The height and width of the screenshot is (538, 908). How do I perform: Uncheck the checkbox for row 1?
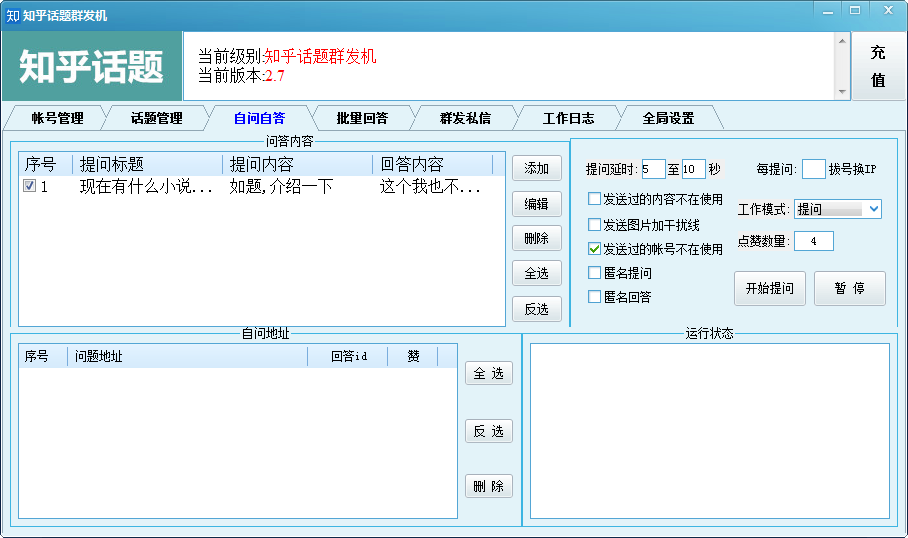tap(30, 186)
